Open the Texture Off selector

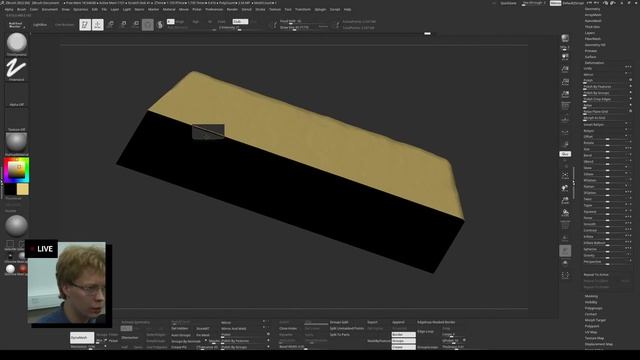[x=17, y=119]
